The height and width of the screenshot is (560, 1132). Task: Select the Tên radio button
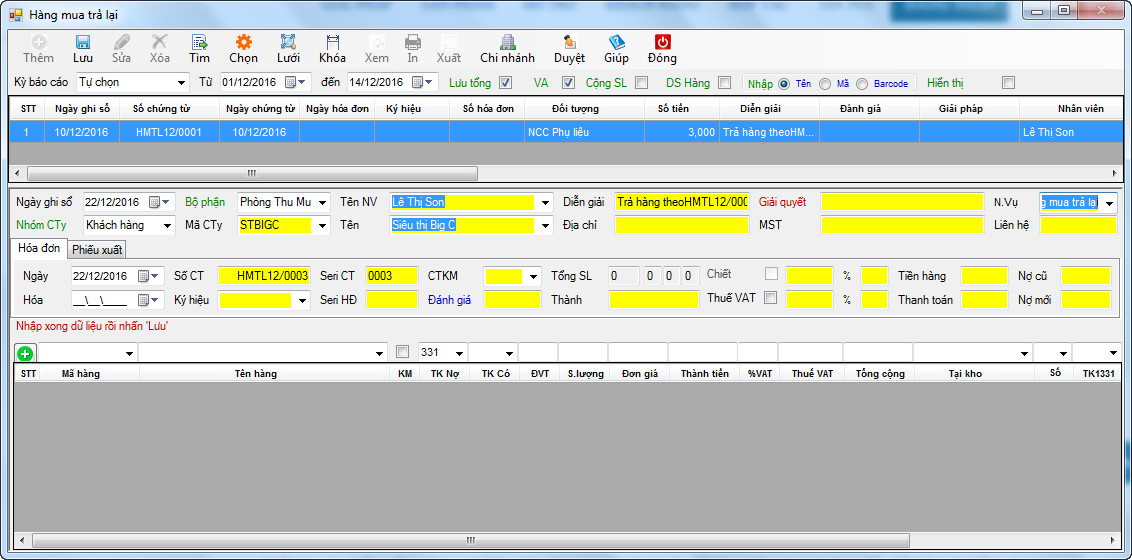tap(784, 84)
